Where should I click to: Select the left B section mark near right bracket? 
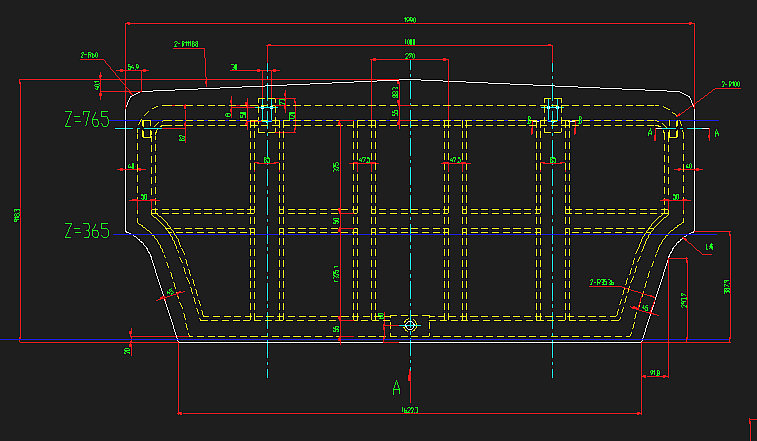(x=530, y=119)
